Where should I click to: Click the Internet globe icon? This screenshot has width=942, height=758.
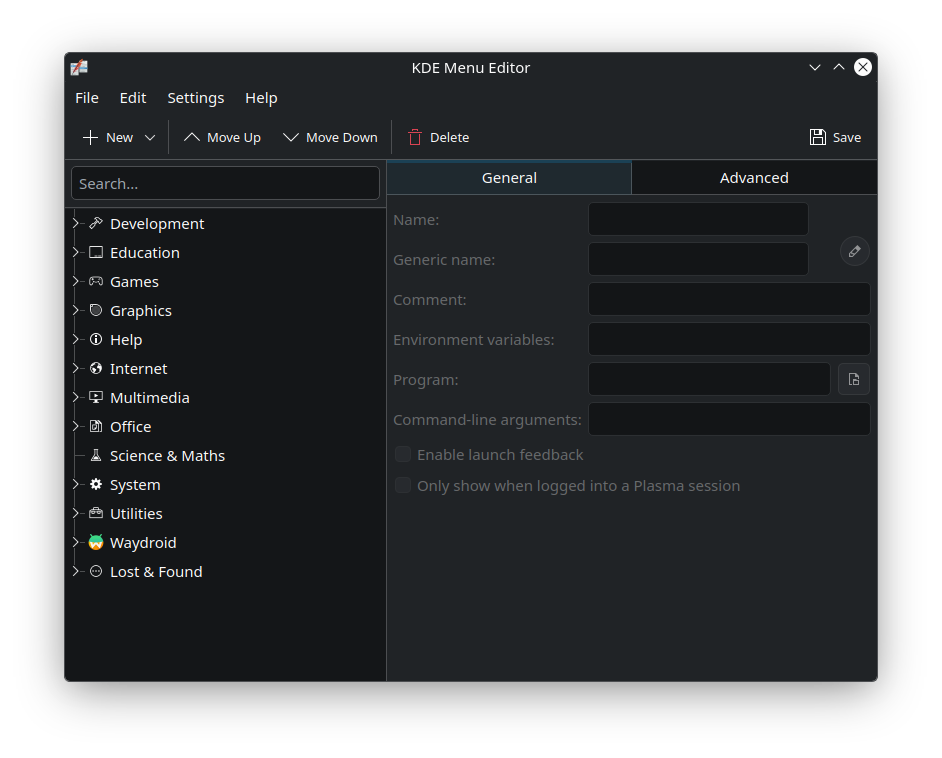pos(96,368)
